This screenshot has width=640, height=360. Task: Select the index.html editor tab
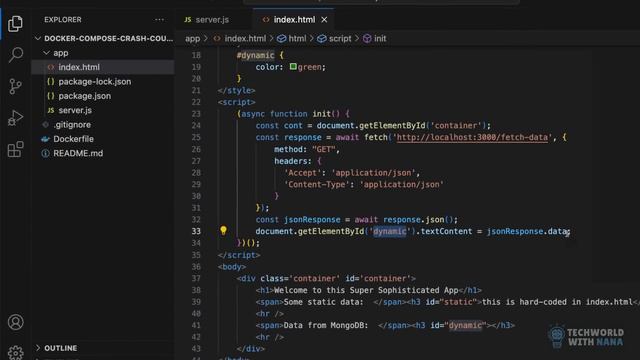tap(294, 20)
